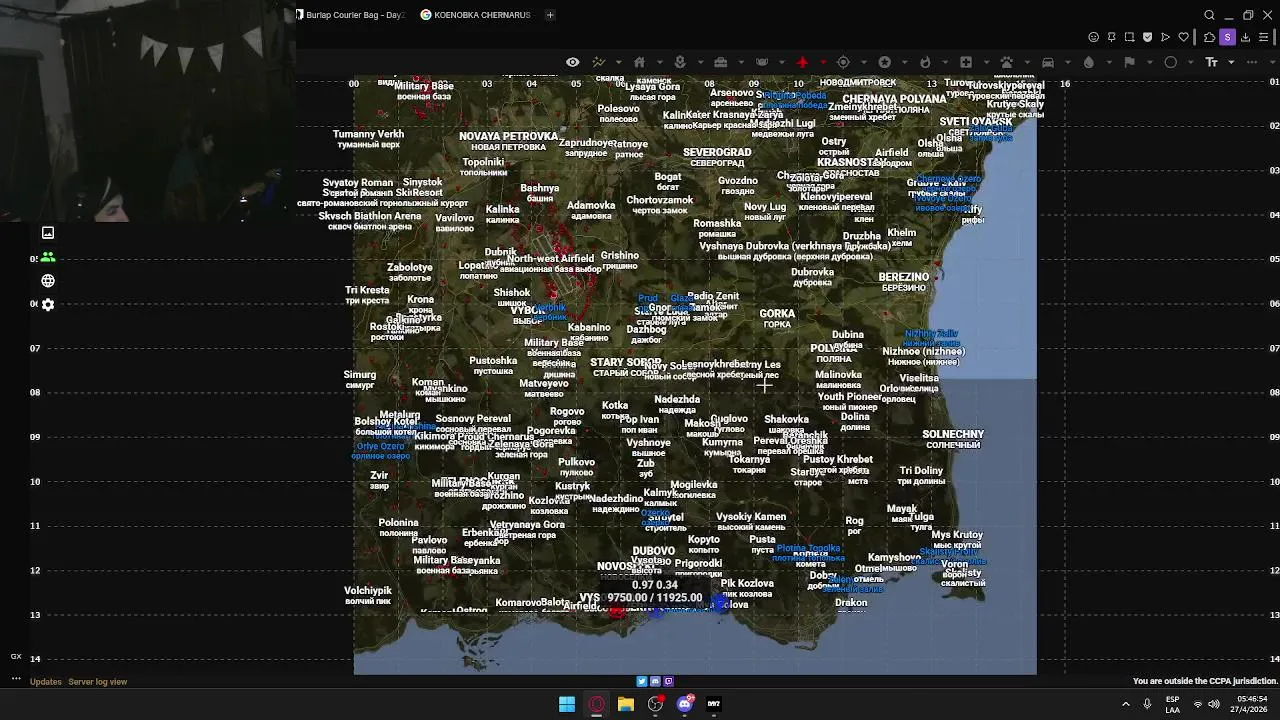
Task: Click the pin tab browser icon
Action: (1111, 37)
